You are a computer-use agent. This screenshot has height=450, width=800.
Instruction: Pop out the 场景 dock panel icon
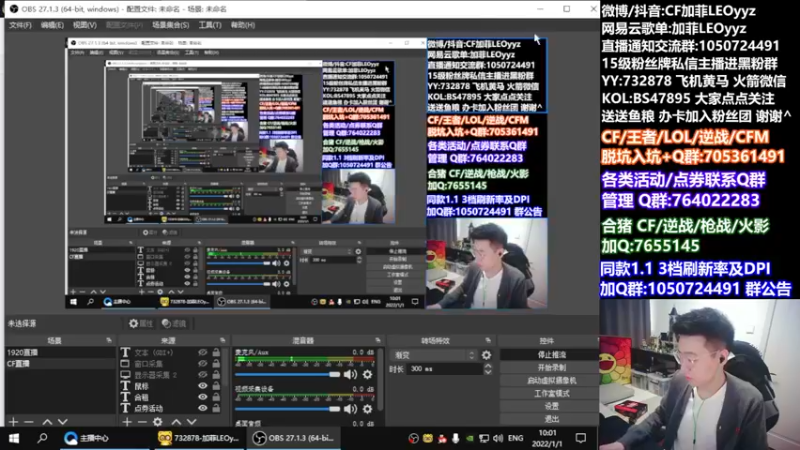point(109,340)
